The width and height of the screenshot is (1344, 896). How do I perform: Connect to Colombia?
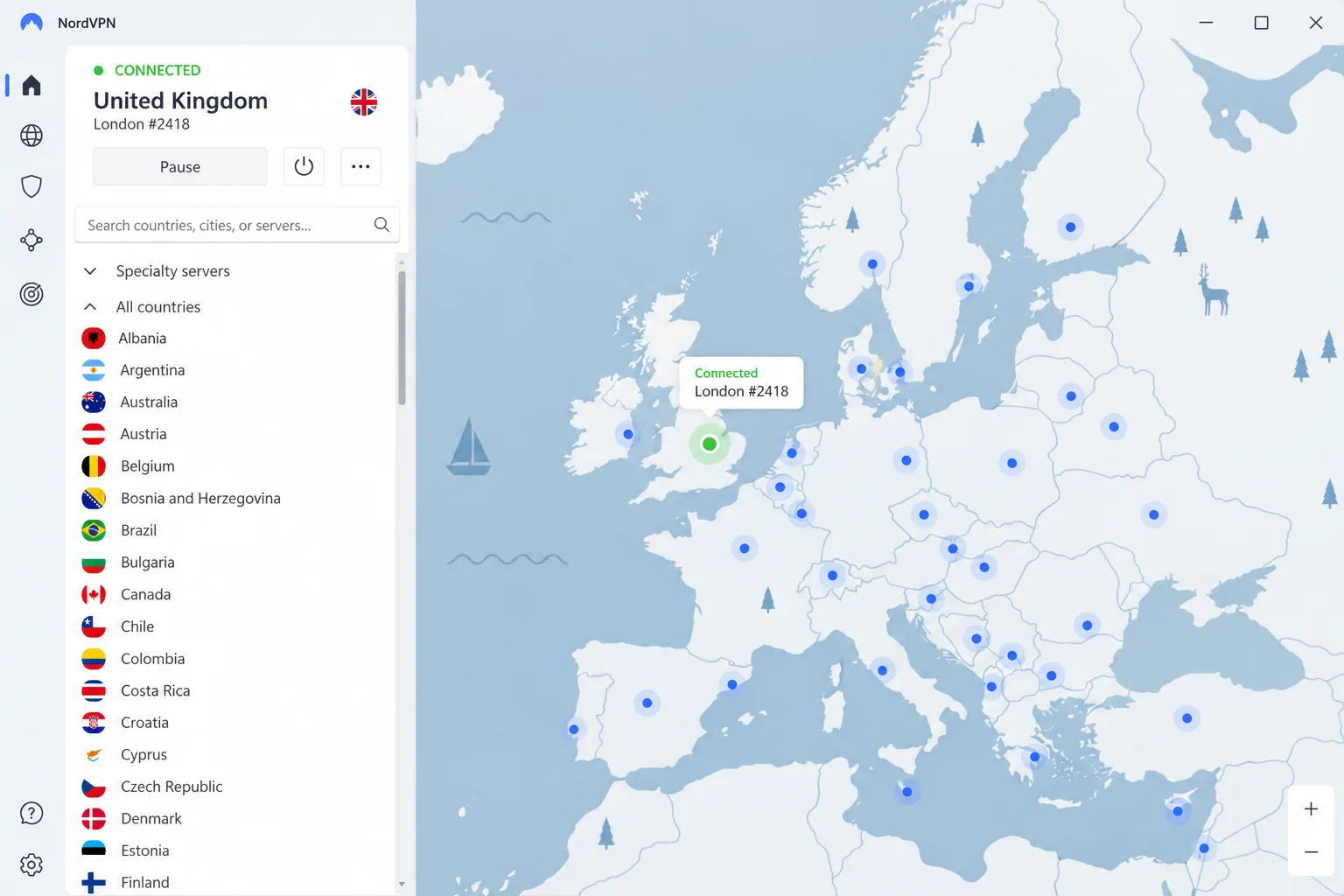click(153, 659)
